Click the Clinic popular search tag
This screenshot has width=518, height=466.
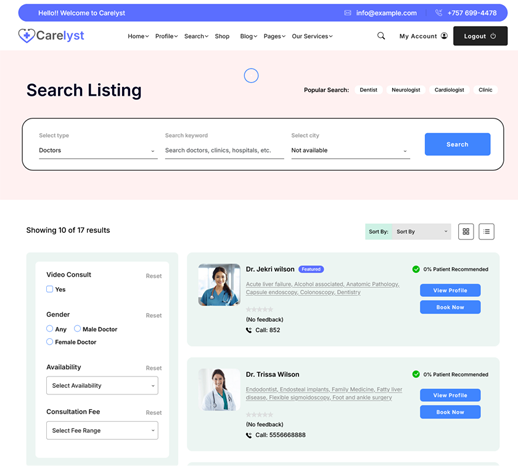[485, 90]
